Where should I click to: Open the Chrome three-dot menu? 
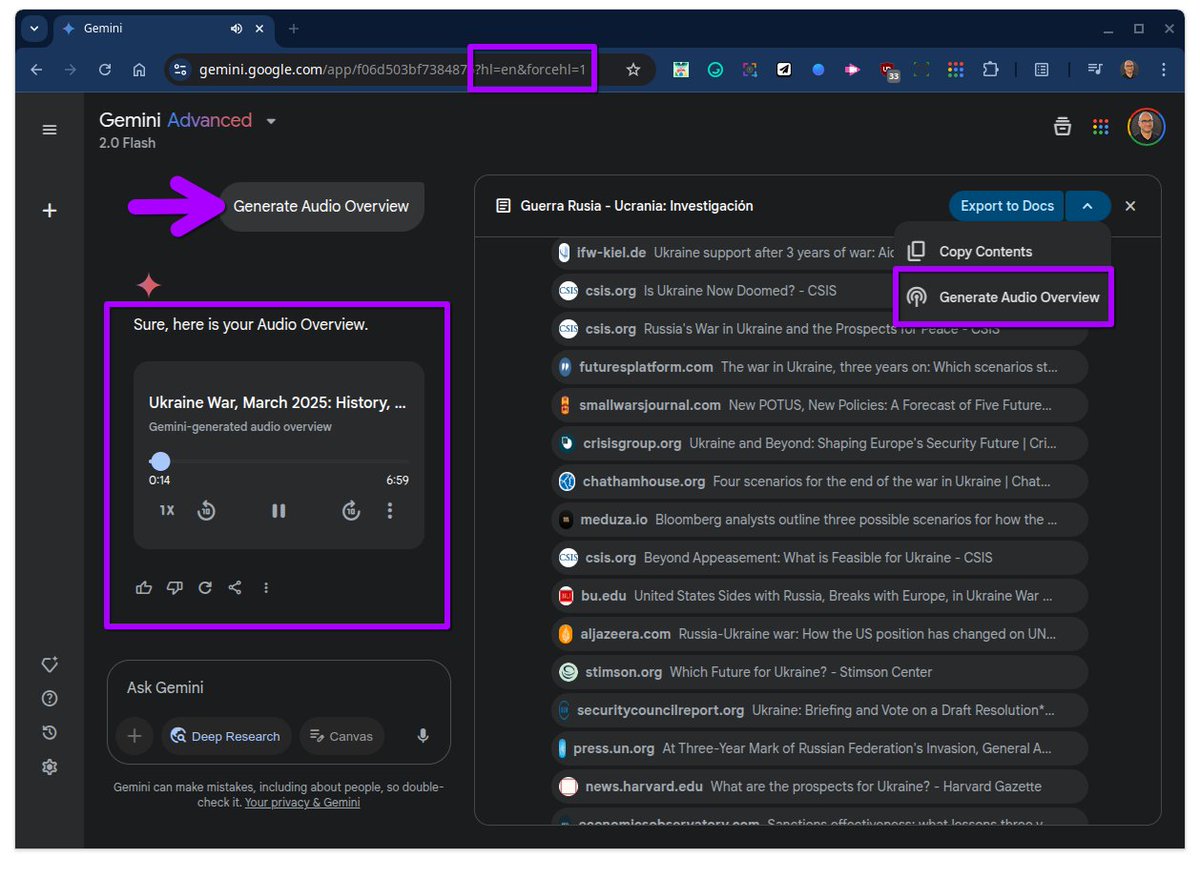pyautogui.click(x=1164, y=70)
